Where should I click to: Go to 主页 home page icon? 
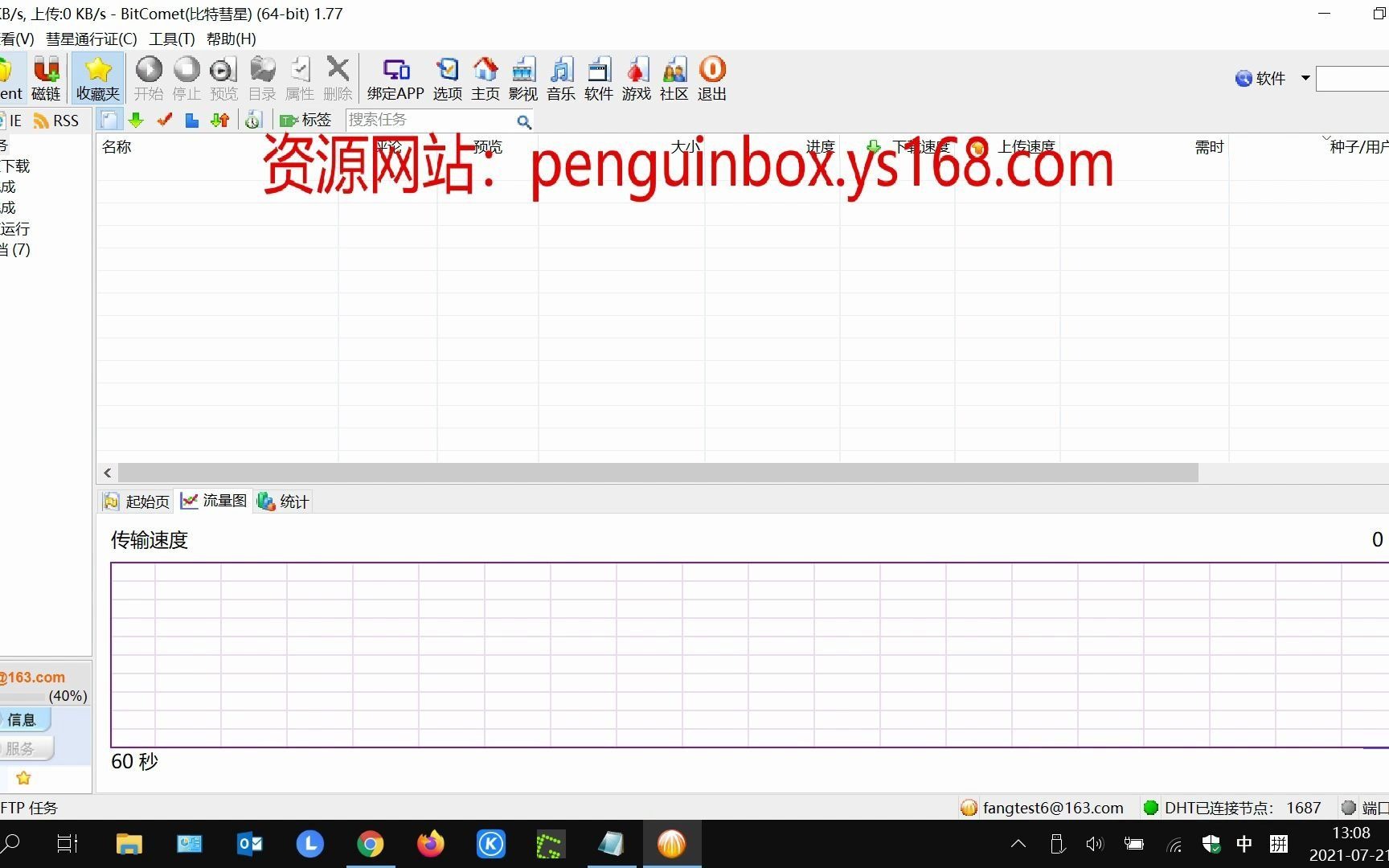(x=486, y=78)
